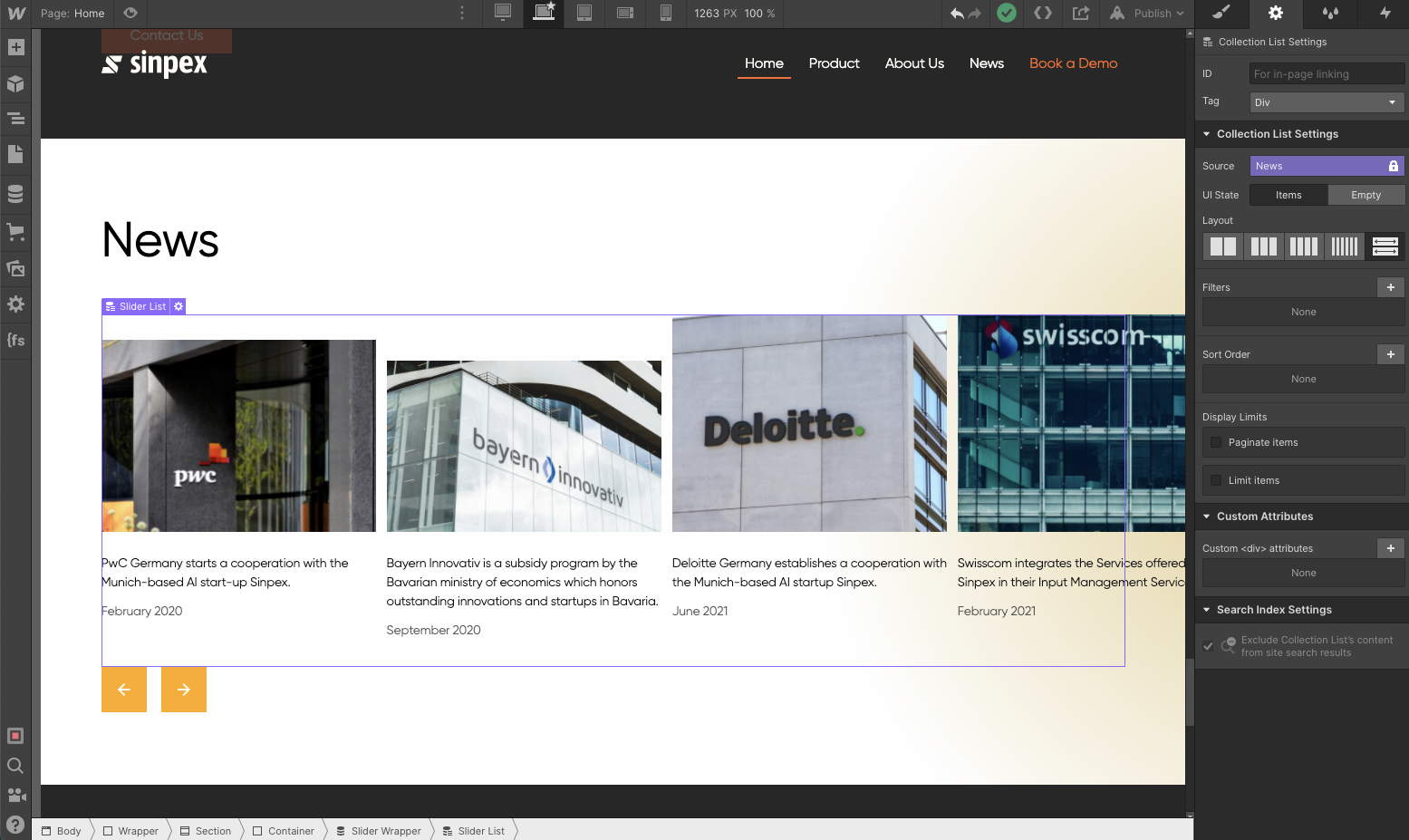
Task: Click the plus button to add a Filter
Action: pos(1390,286)
